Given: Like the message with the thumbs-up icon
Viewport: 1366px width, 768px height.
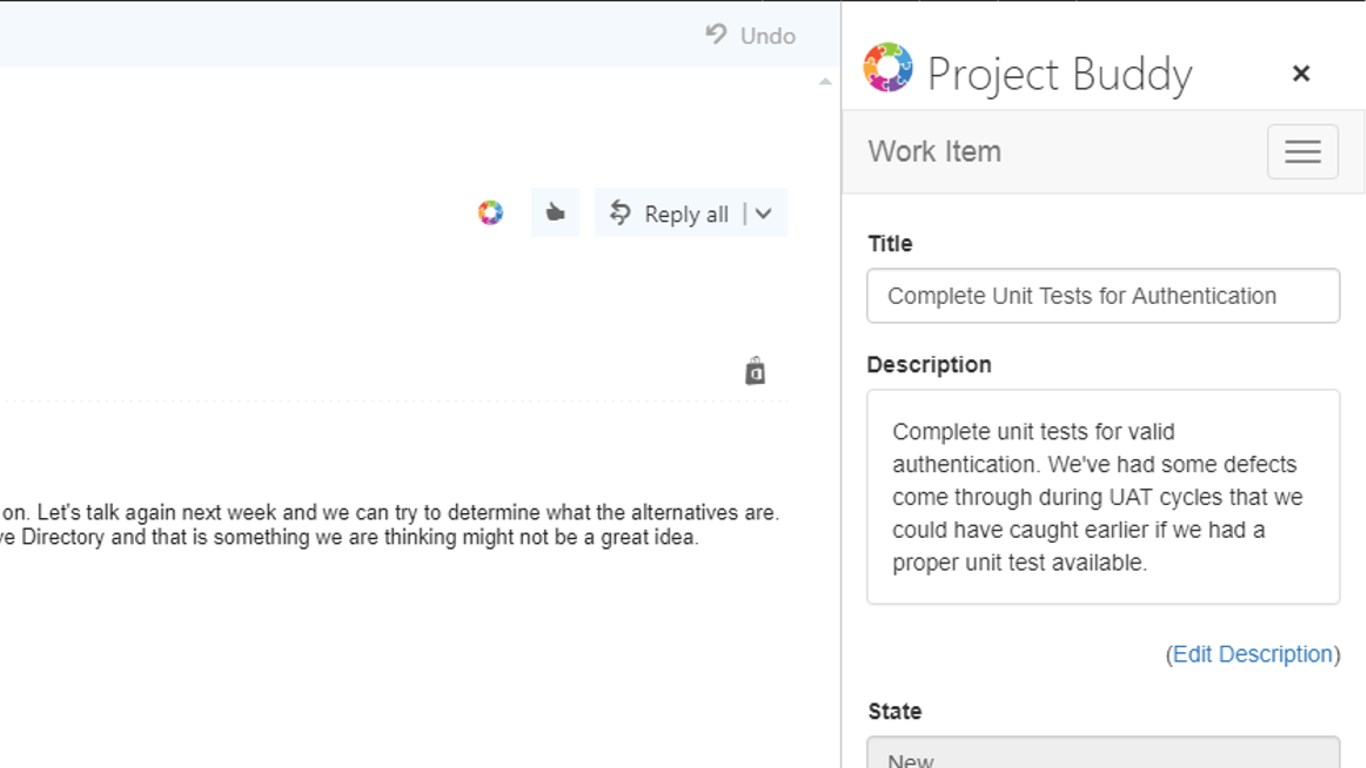Looking at the screenshot, I should (x=555, y=213).
